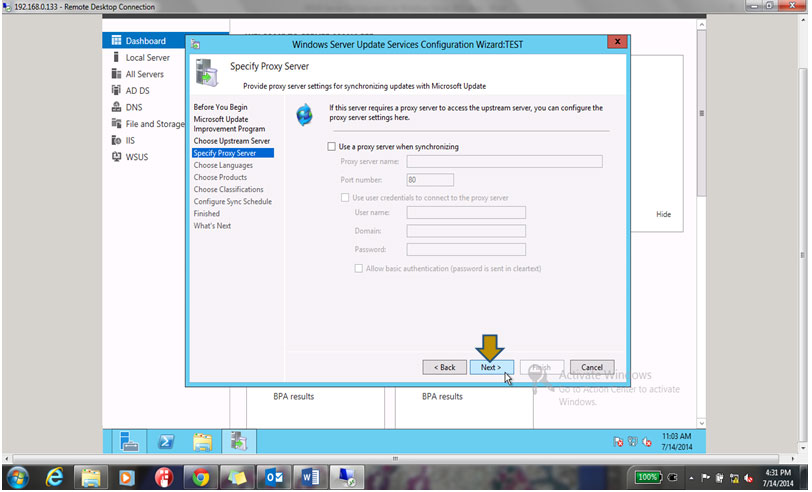This screenshot has width=812, height=492.
Task: Open IIS role in sidebar
Action: 129,140
